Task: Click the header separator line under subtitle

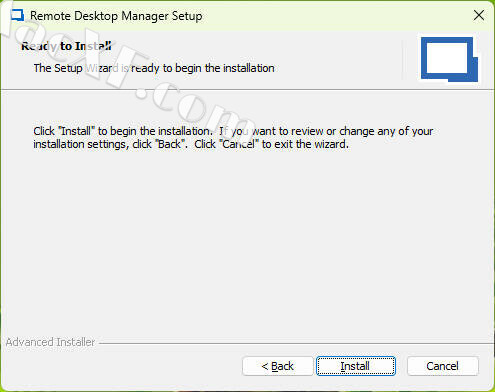Action: pyautogui.click(x=247, y=89)
